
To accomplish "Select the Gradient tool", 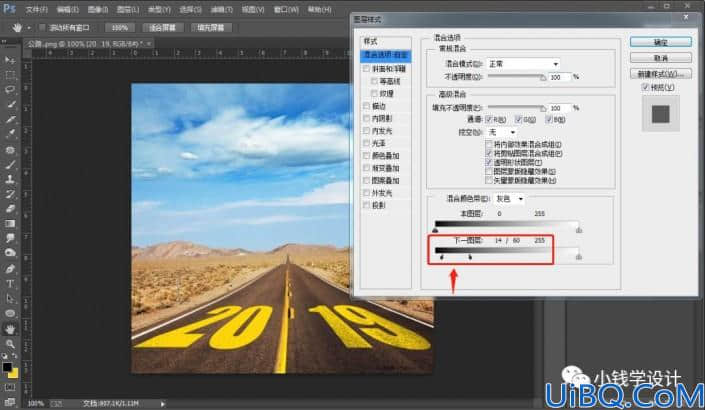I will click(10, 224).
